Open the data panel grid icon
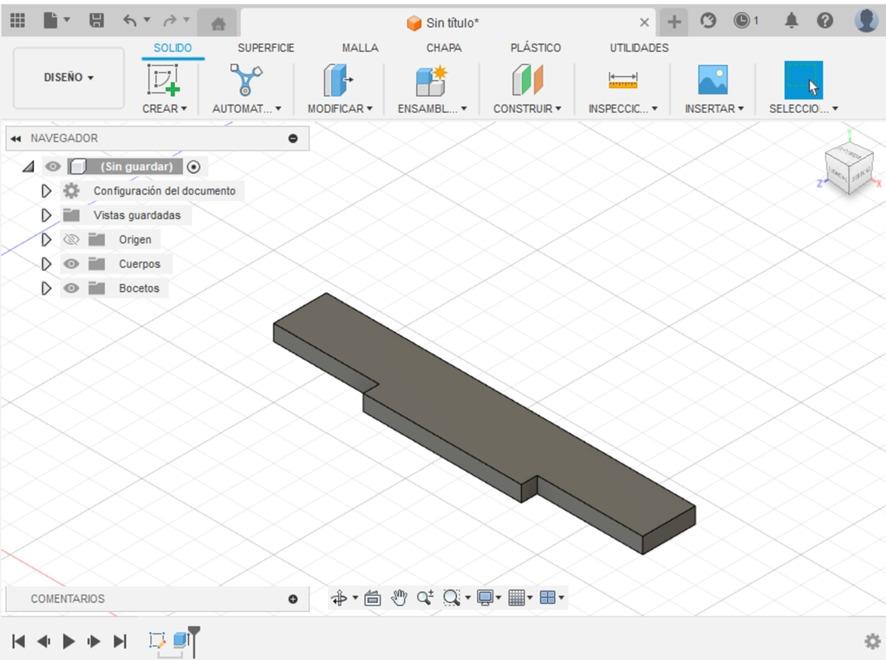The height and width of the screenshot is (660, 886). (x=18, y=21)
